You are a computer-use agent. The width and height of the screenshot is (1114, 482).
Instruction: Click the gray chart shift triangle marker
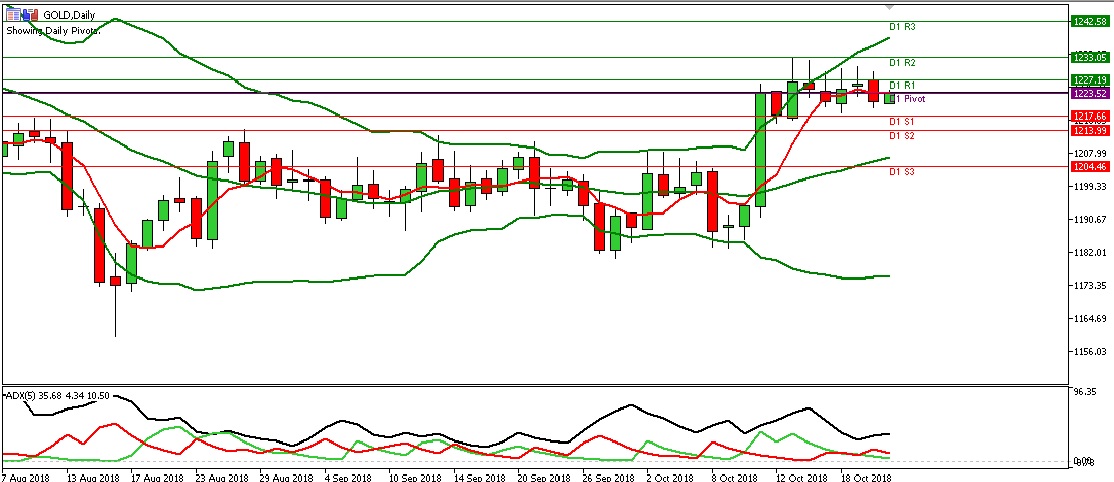coord(889,7)
